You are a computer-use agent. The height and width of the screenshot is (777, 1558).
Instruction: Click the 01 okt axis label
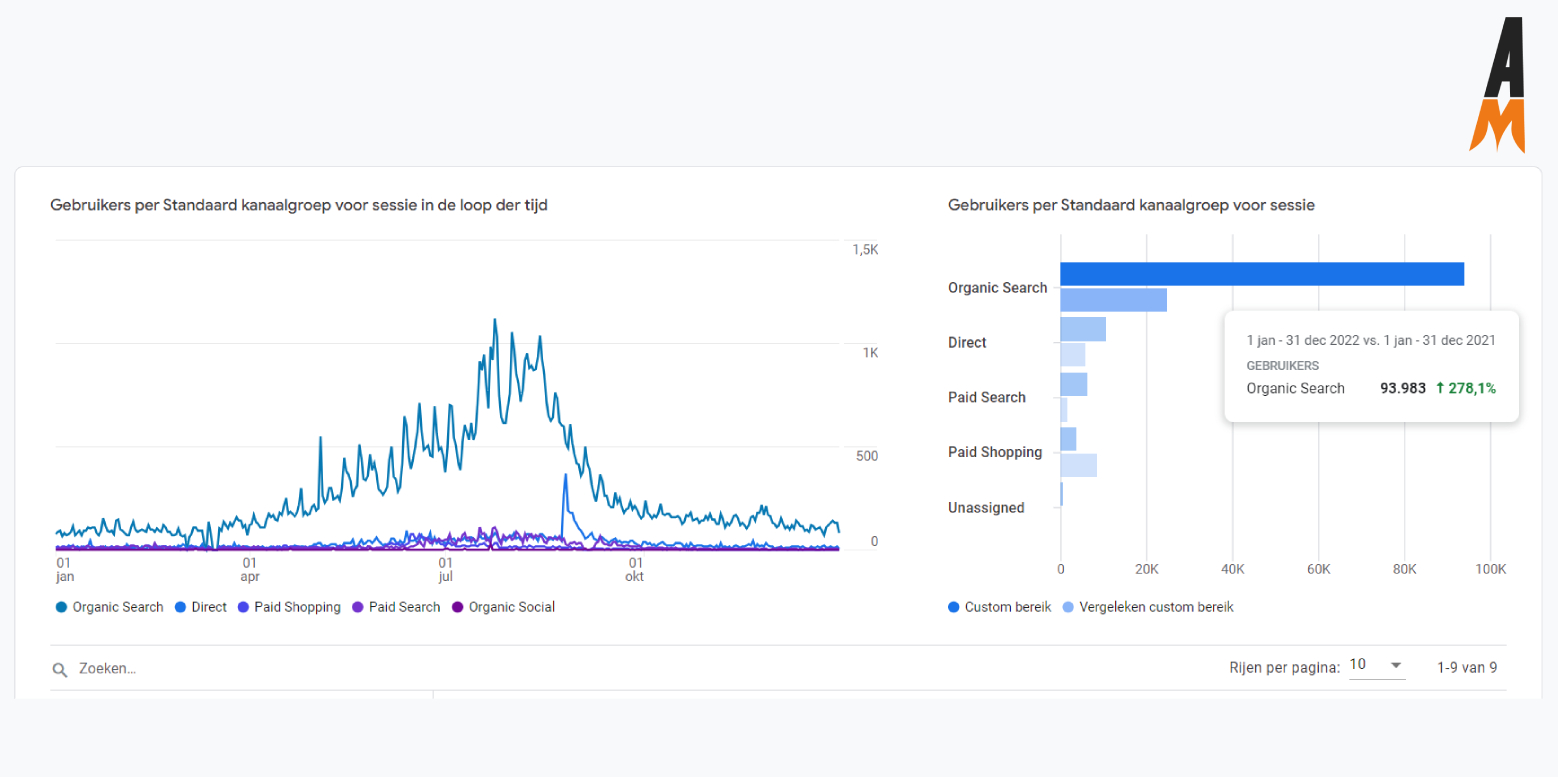tap(635, 570)
